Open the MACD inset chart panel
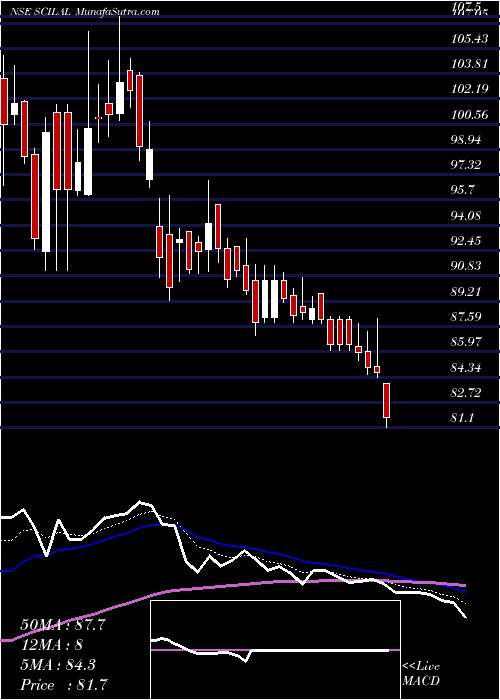The height and width of the screenshot is (700, 500). click(275, 650)
